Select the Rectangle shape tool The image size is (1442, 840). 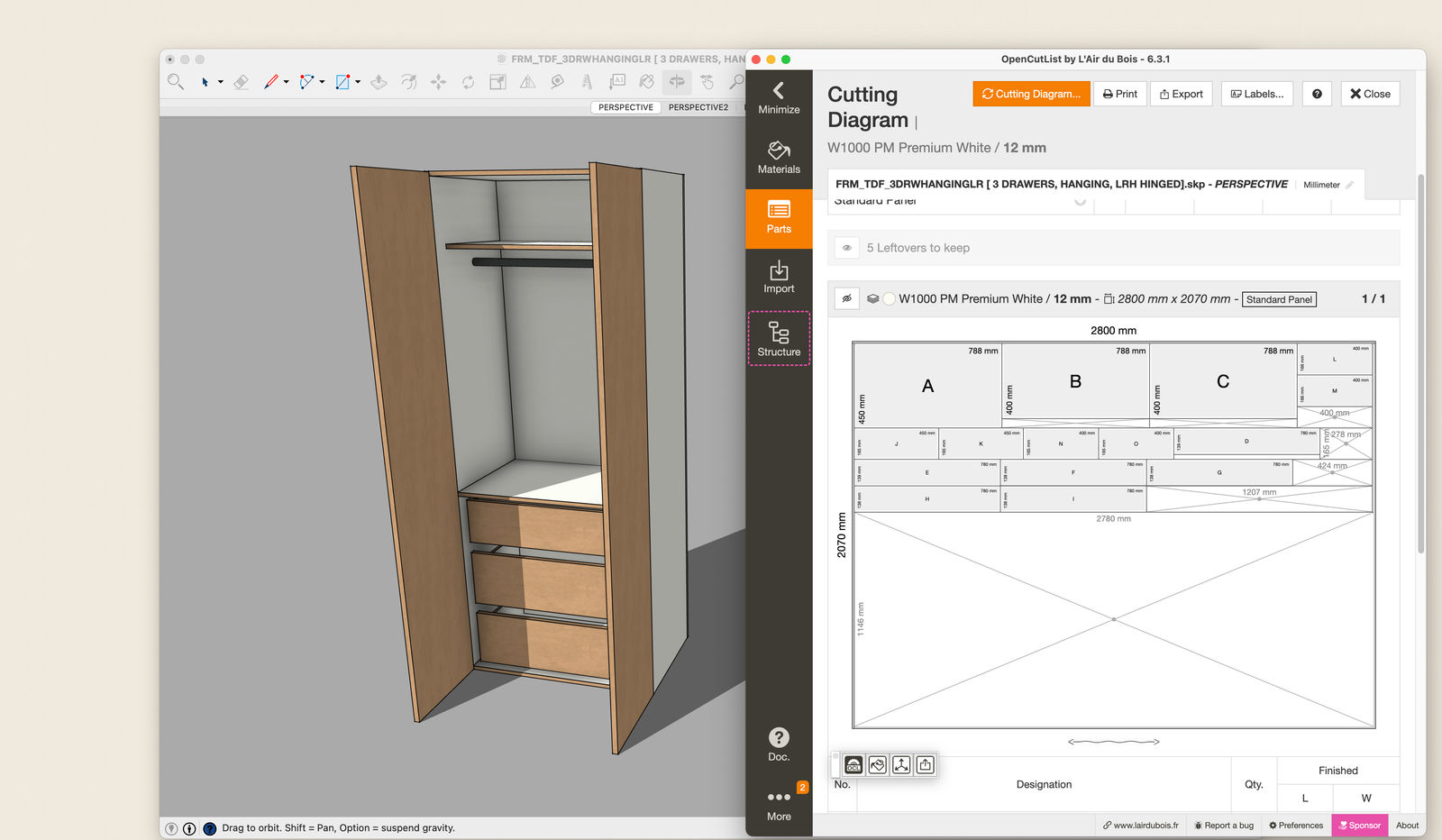point(342,82)
